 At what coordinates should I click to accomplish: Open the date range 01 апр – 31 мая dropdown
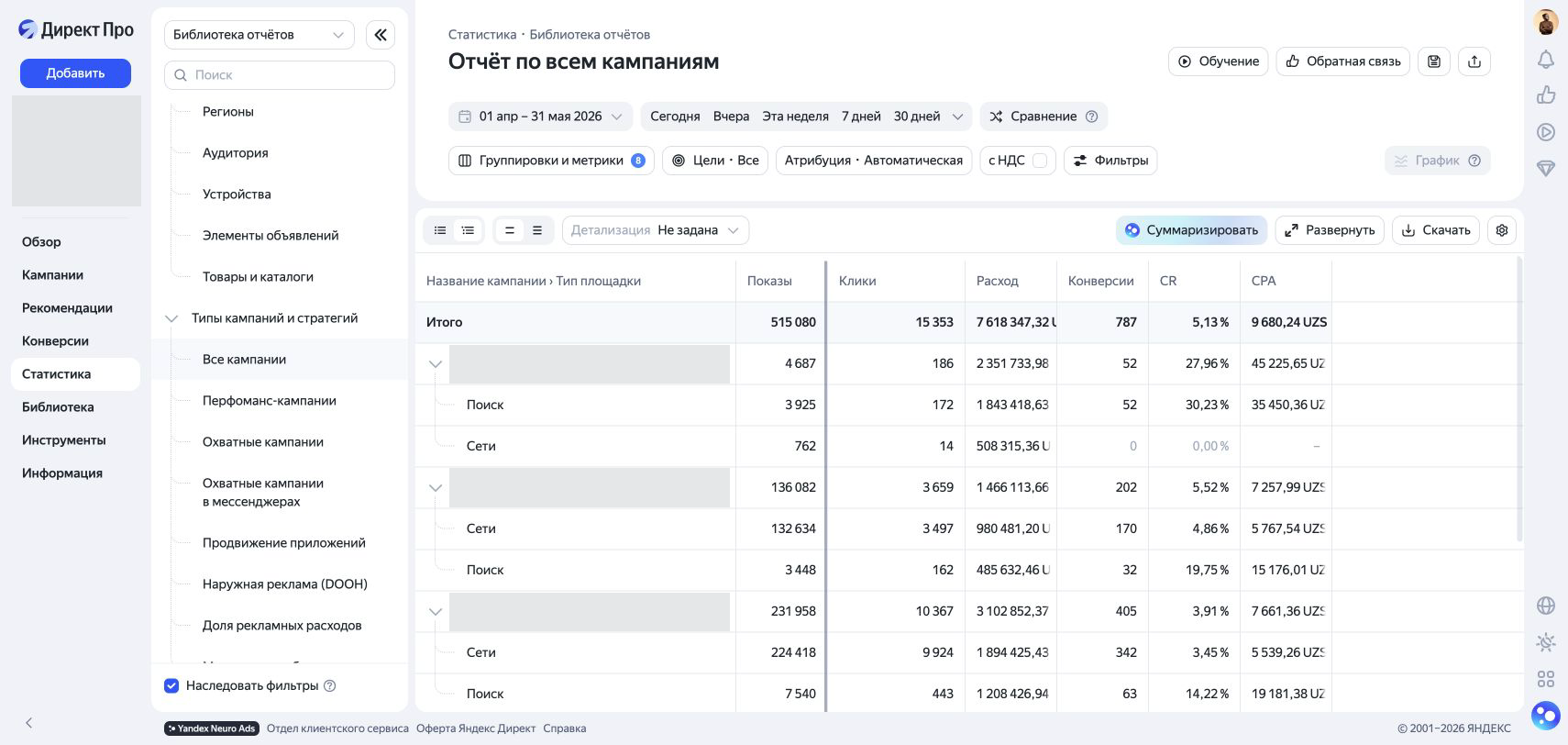540,117
